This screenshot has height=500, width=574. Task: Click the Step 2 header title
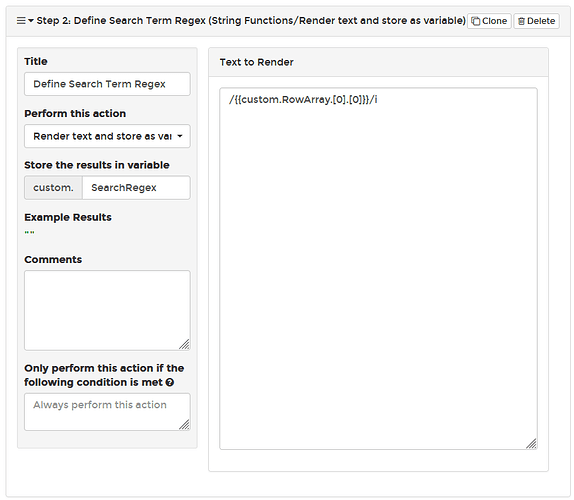(x=251, y=20)
